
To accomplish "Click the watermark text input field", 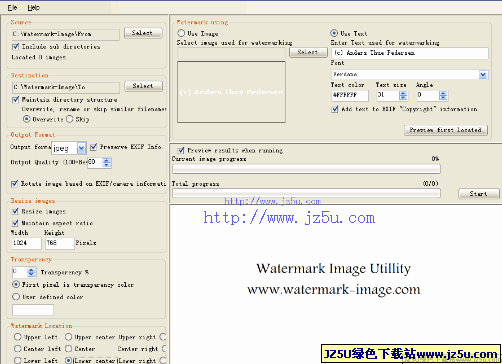I will click(410, 53).
